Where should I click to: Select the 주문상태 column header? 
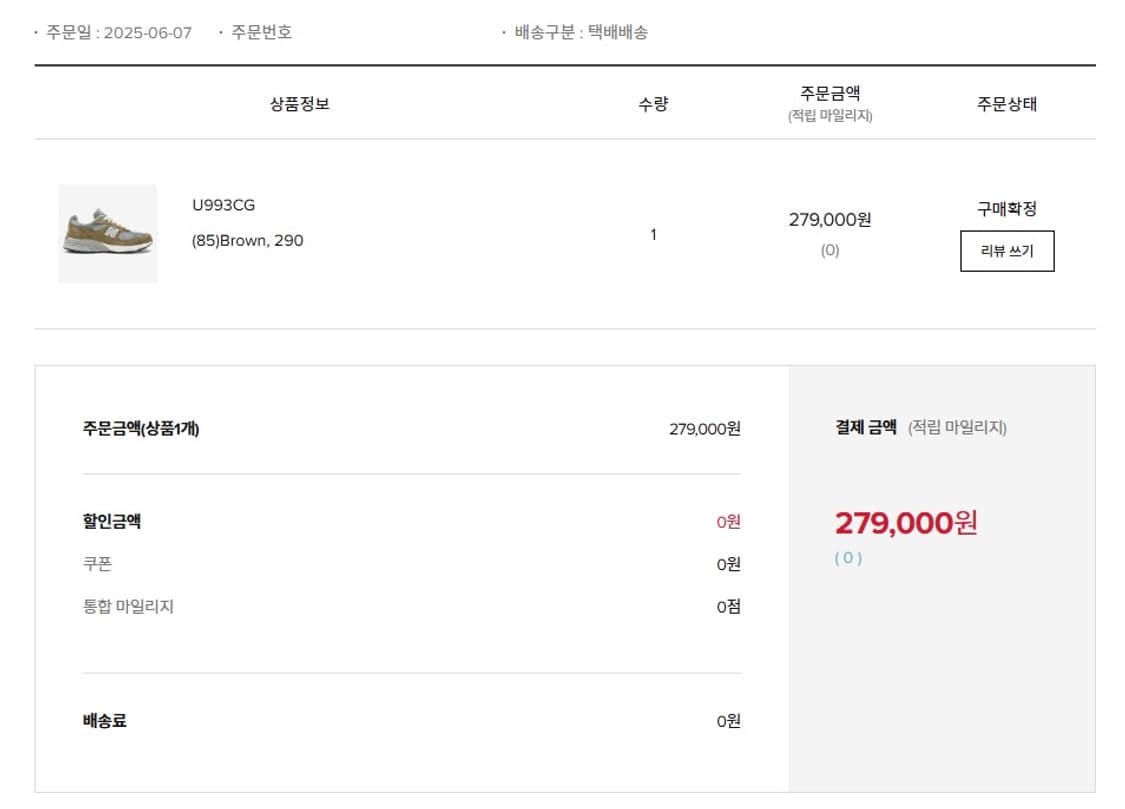pos(1006,103)
